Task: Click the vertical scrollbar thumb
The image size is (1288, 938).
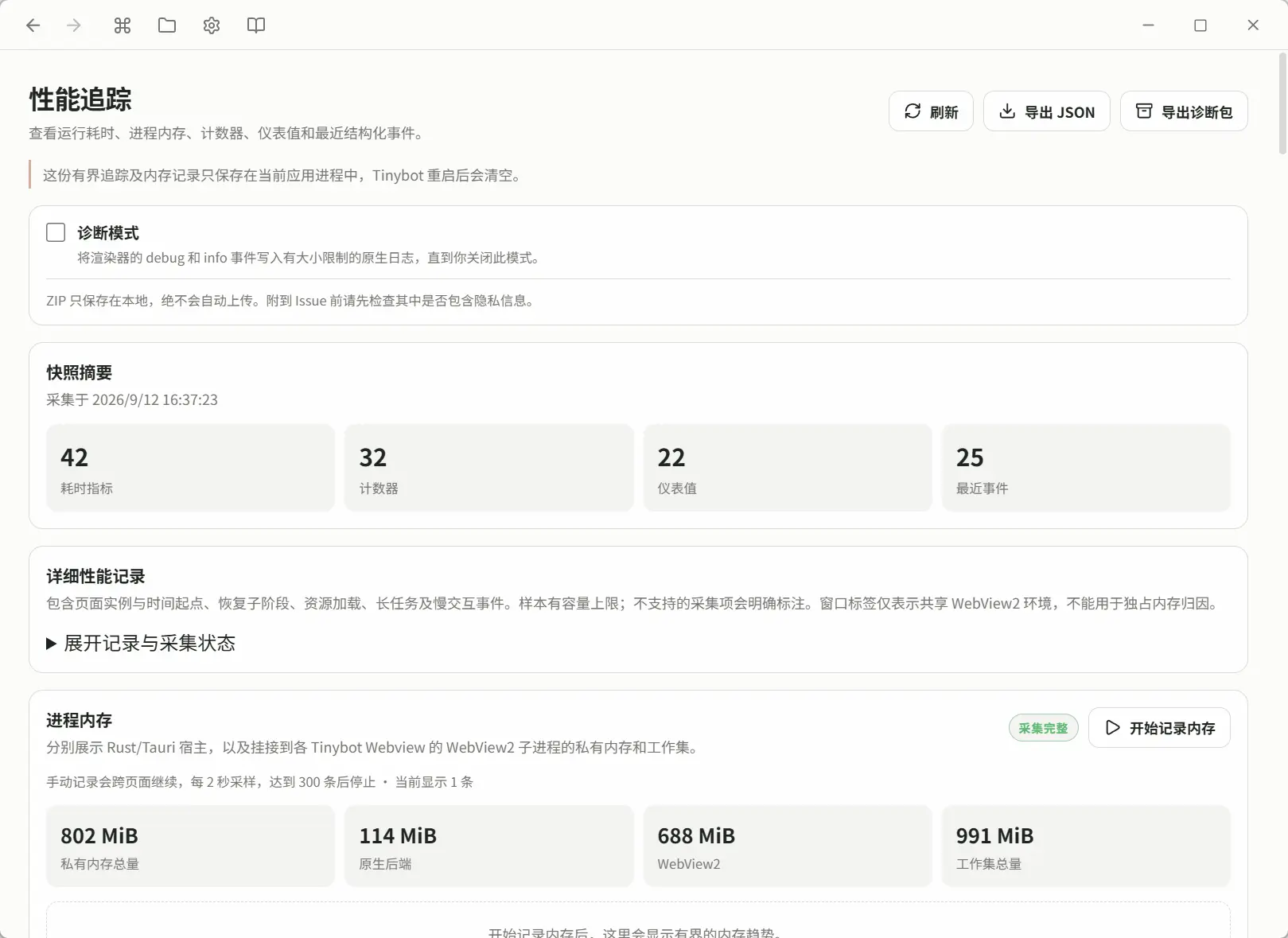Action: (x=1282, y=103)
